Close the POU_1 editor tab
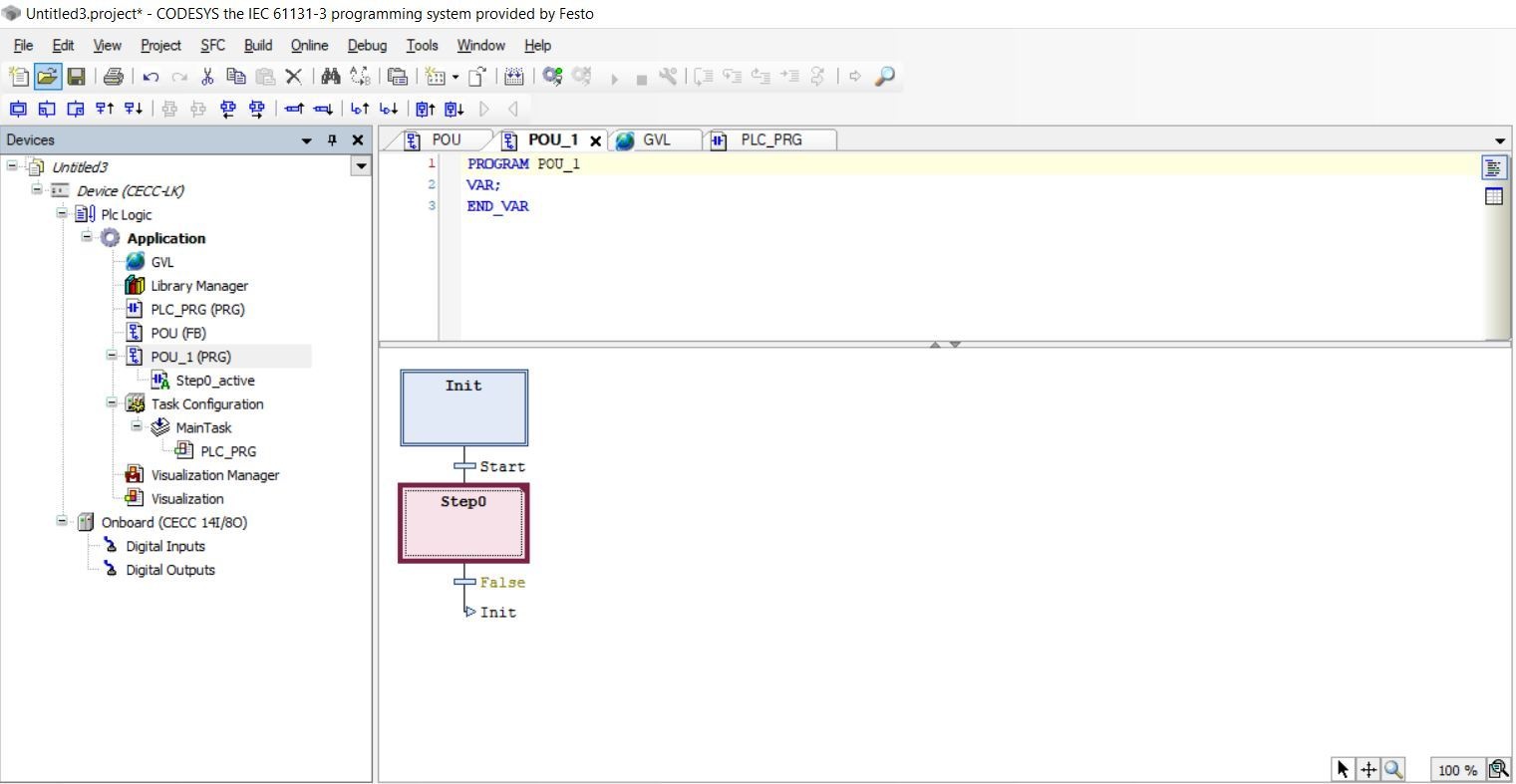Viewport: 1516px width, 784px height. pyautogui.click(x=596, y=141)
